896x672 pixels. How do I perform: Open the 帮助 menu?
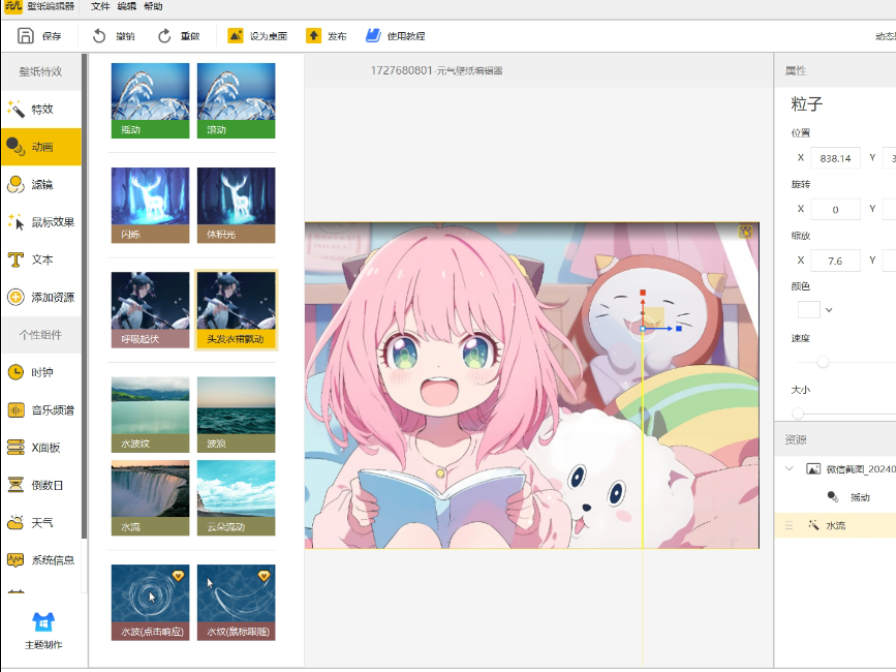click(153, 6)
